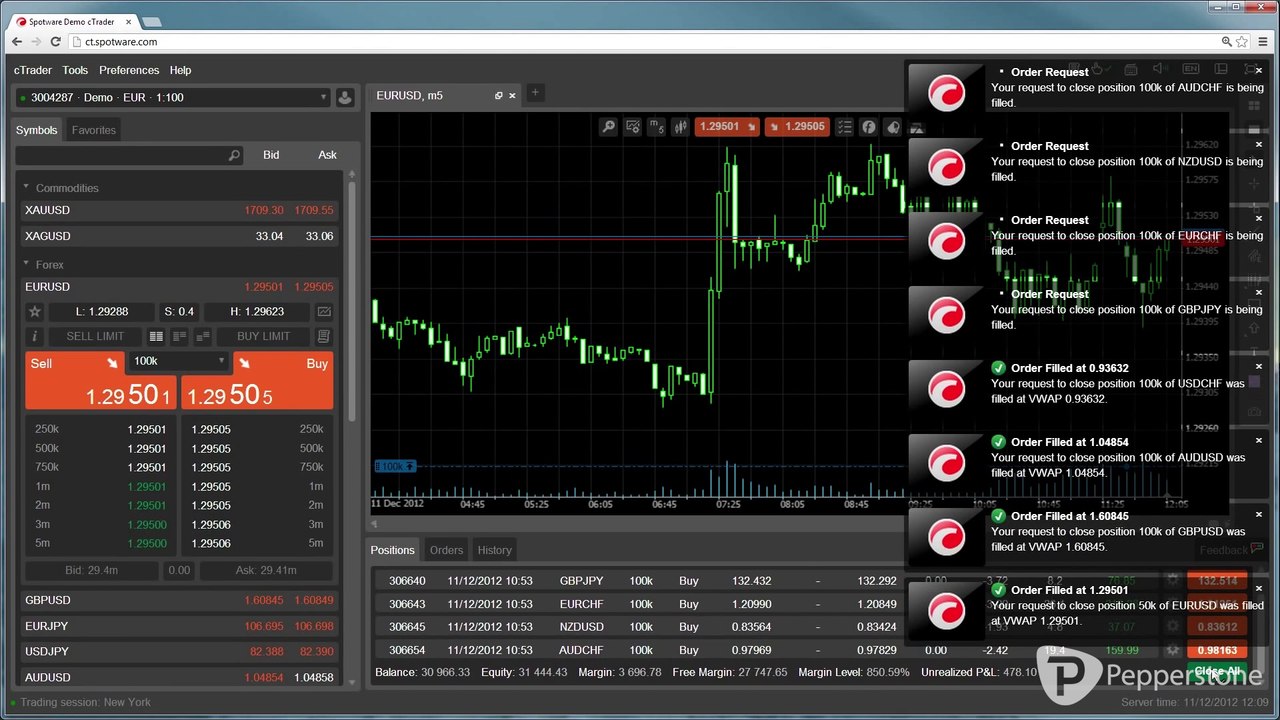Bookmark this page with star icon
Image resolution: width=1280 pixels, height=720 pixels.
[1242, 42]
